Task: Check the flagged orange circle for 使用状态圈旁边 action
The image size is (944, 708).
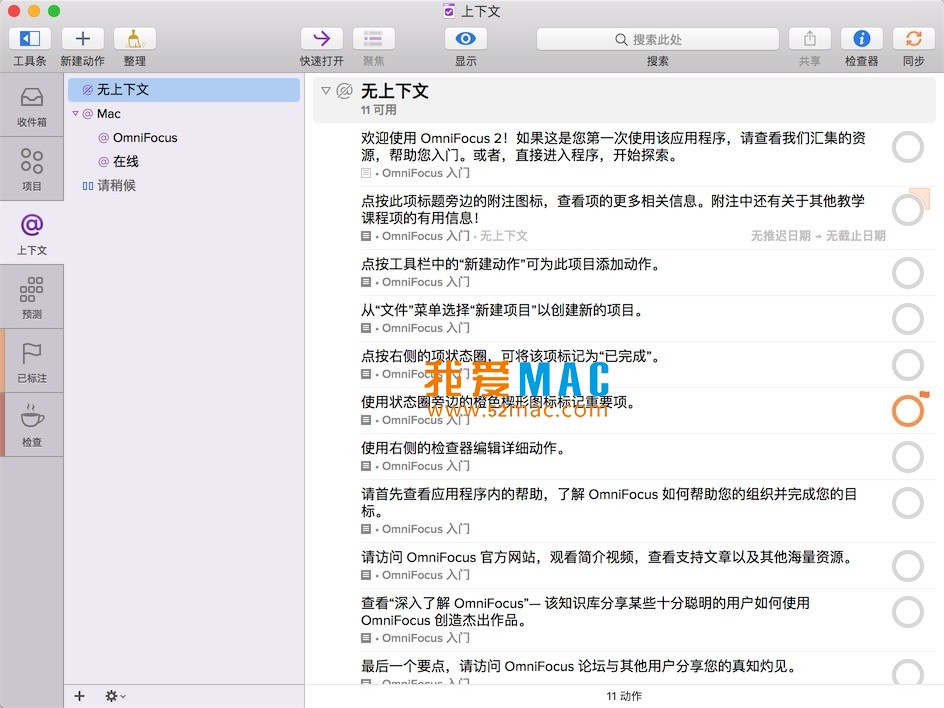Action: 907,411
